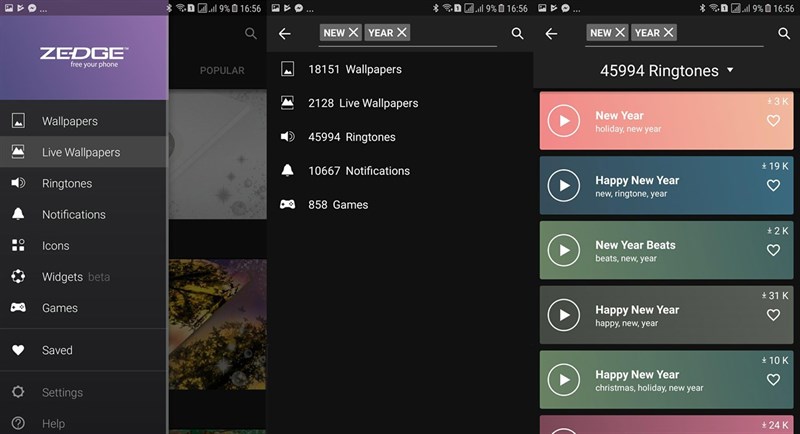Remove the NEW tag on the categories screen
The image size is (800, 434).
353,33
